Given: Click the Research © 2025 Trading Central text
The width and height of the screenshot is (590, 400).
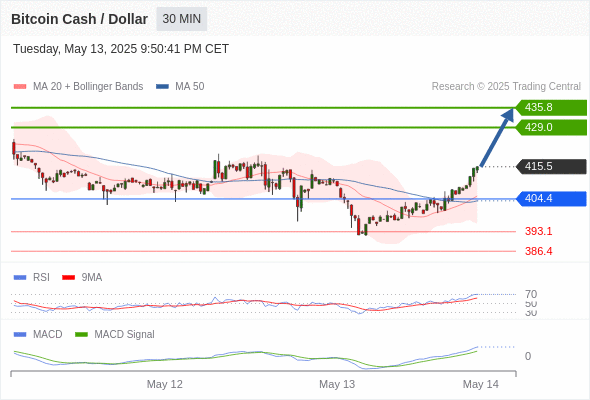Looking at the screenshot, I should 506,87.
